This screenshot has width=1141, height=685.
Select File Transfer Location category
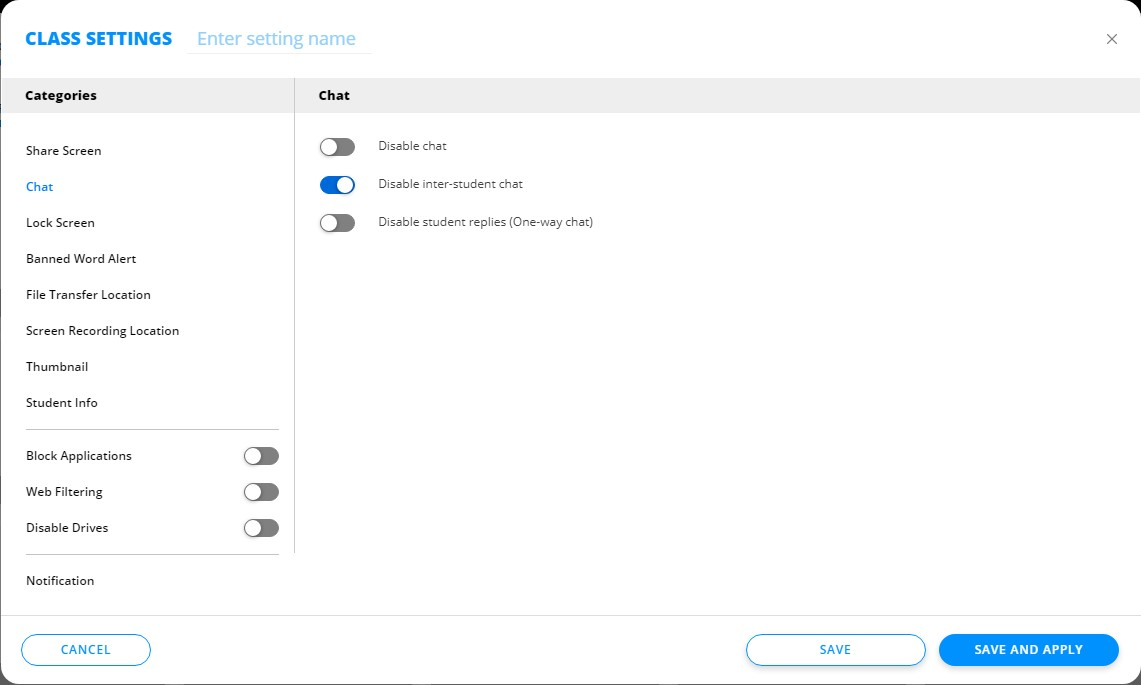(88, 295)
